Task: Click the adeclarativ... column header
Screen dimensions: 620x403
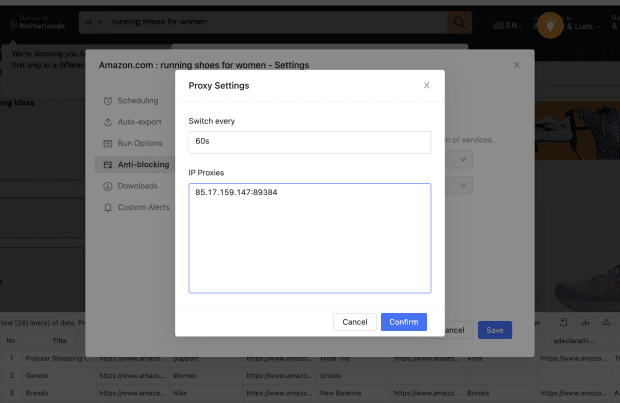Action: click(x=574, y=341)
